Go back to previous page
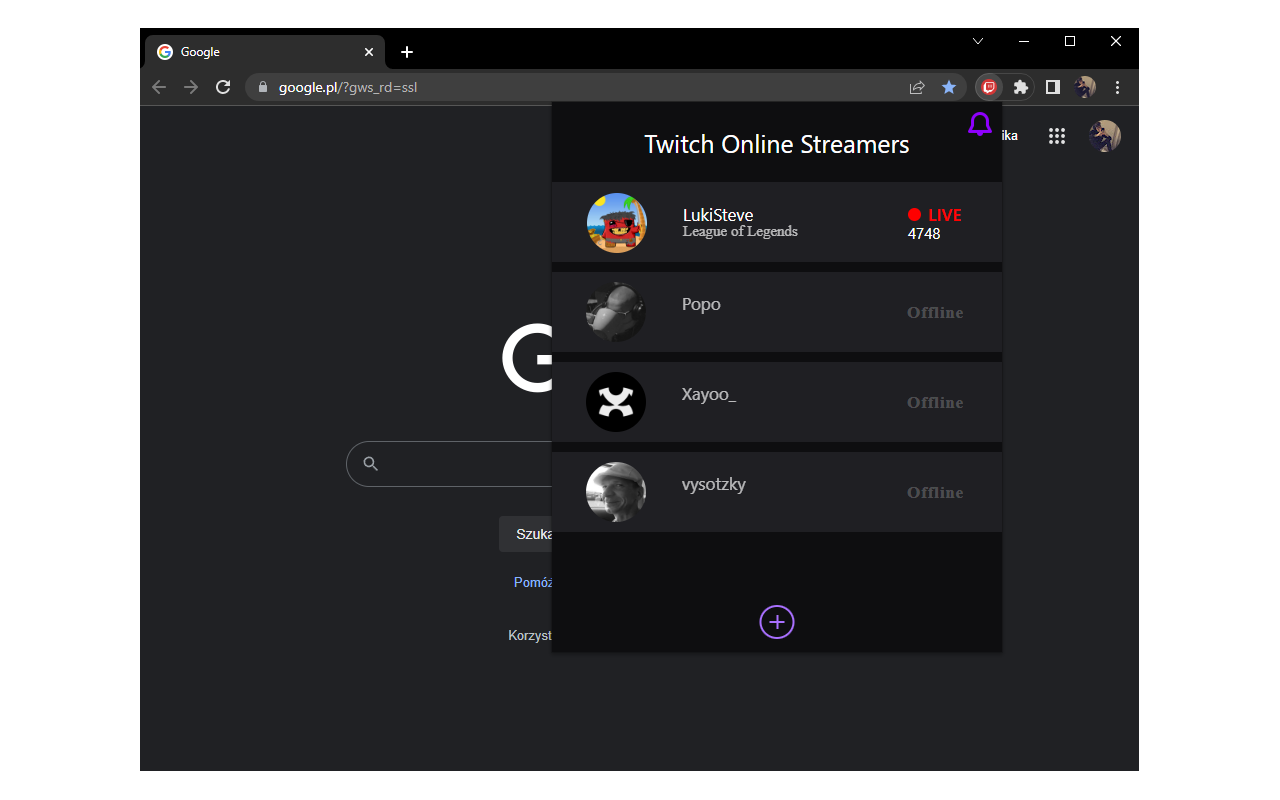1280x800 pixels. pos(159,87)
